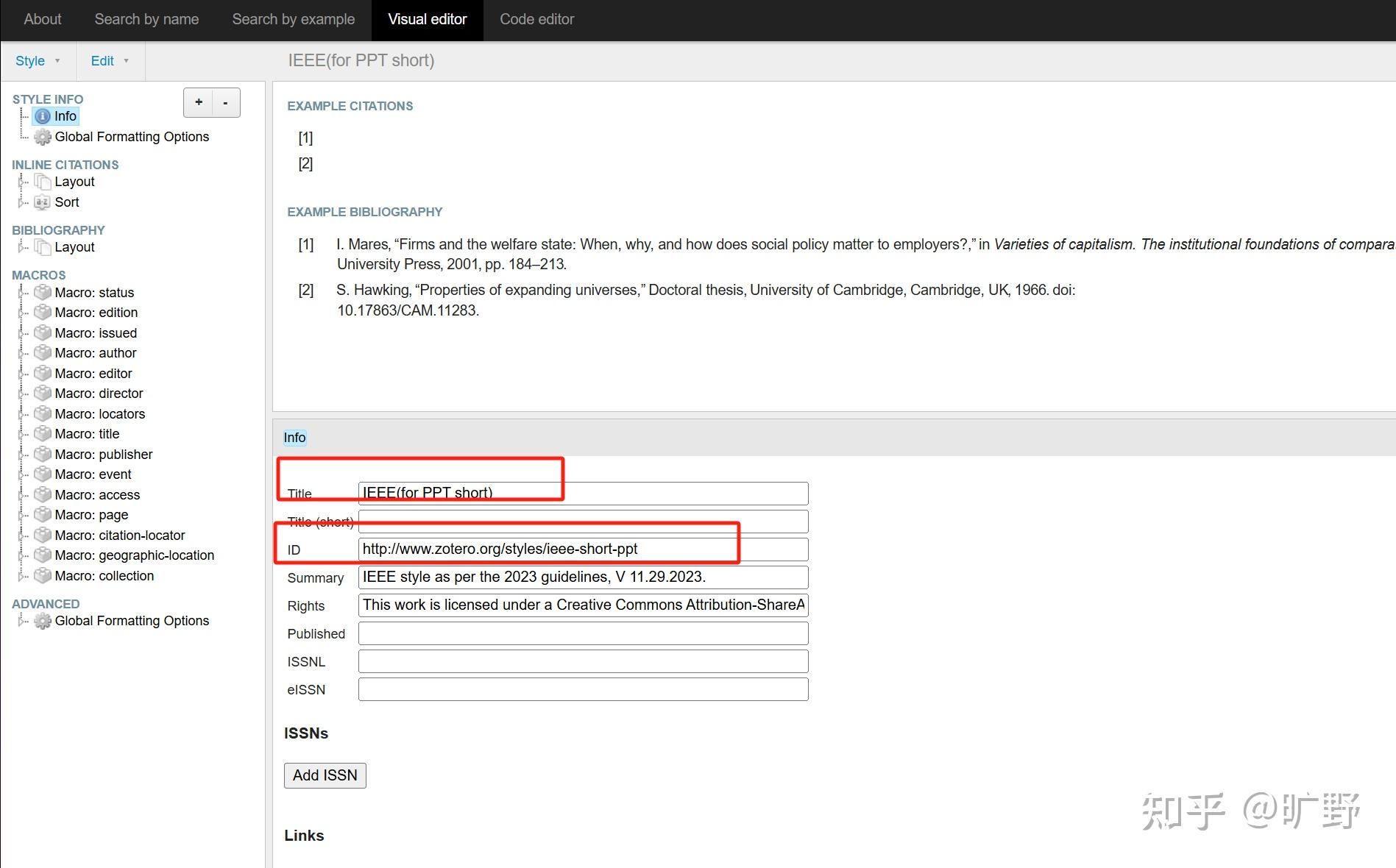Click the Add ISSN button
Image resolution: width=1396 pixels, height=868 pixels.
point(325,775)
